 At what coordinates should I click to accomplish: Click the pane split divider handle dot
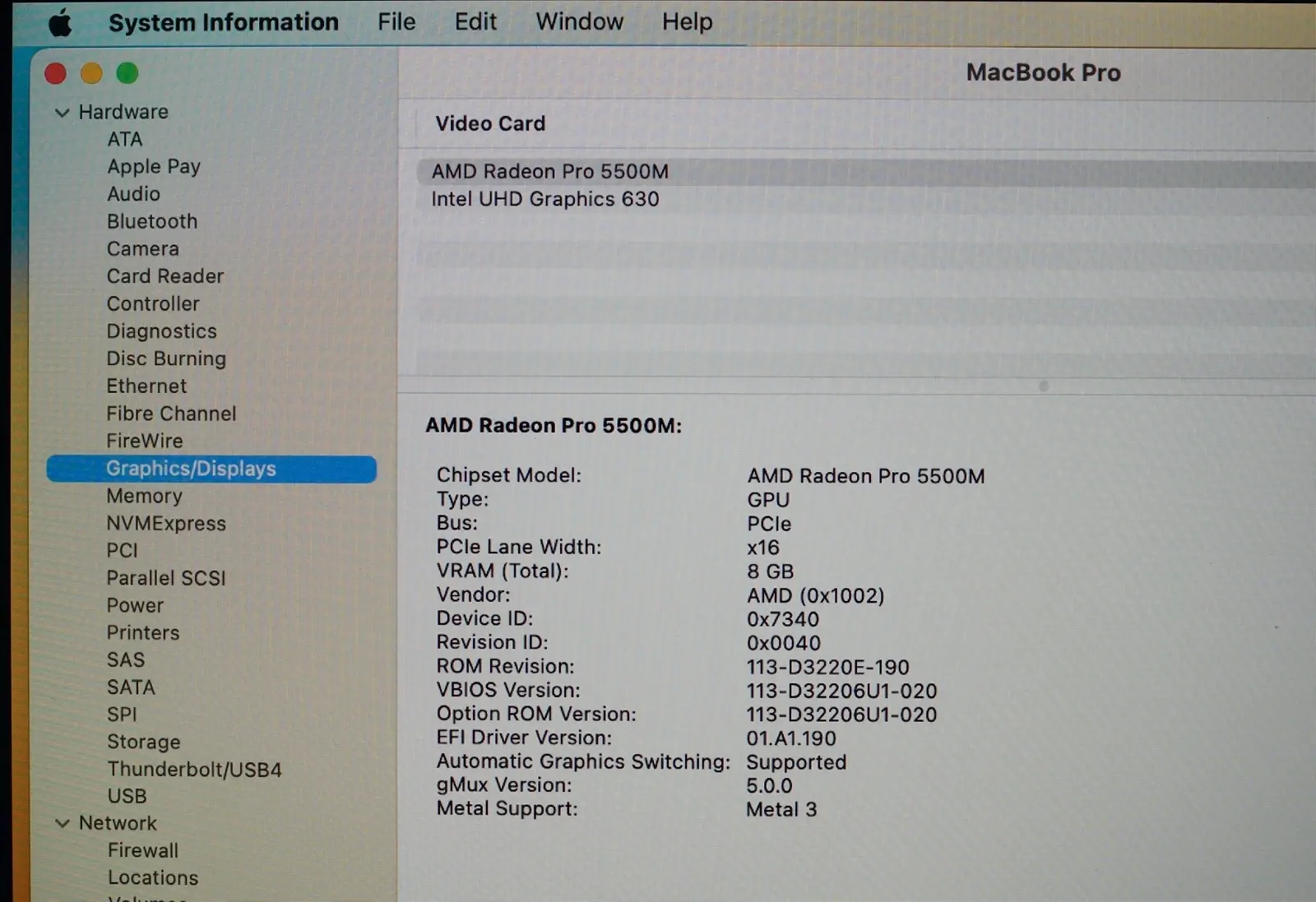(x=1043, y=386)
